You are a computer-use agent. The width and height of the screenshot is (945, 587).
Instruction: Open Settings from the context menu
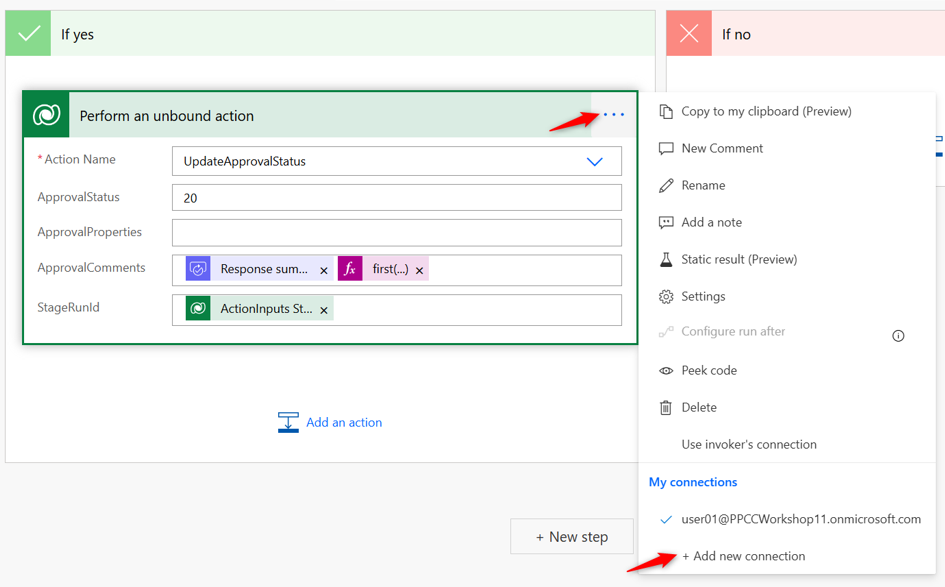703,296
